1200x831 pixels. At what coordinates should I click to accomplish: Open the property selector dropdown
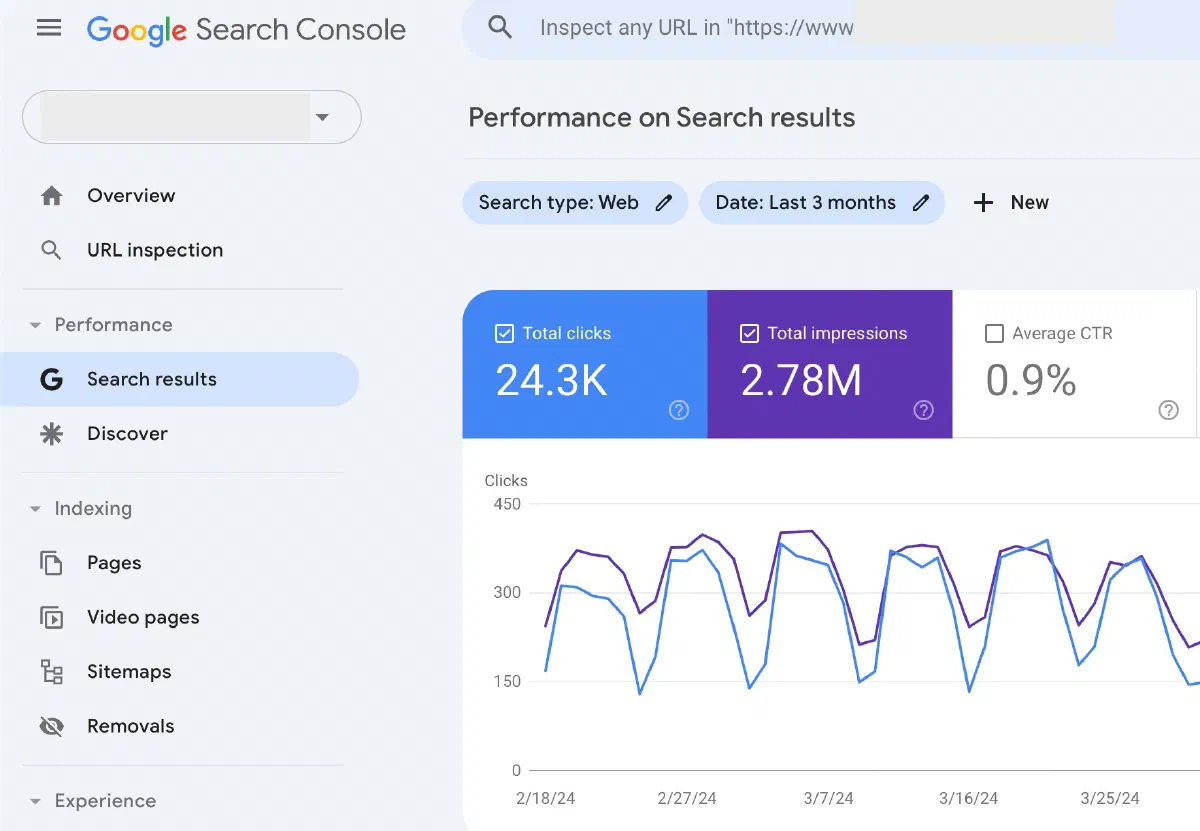coord(192,117)
